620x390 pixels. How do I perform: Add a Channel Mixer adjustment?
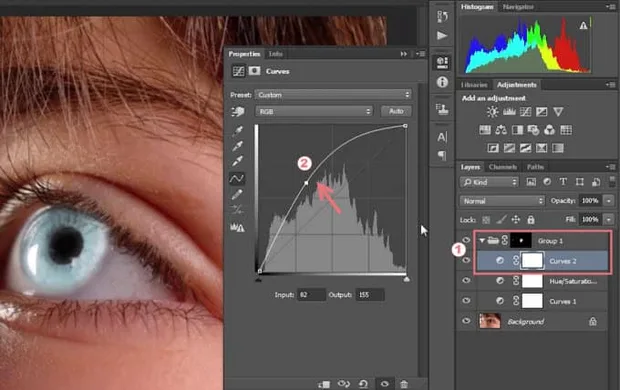[x=550, y=130]
